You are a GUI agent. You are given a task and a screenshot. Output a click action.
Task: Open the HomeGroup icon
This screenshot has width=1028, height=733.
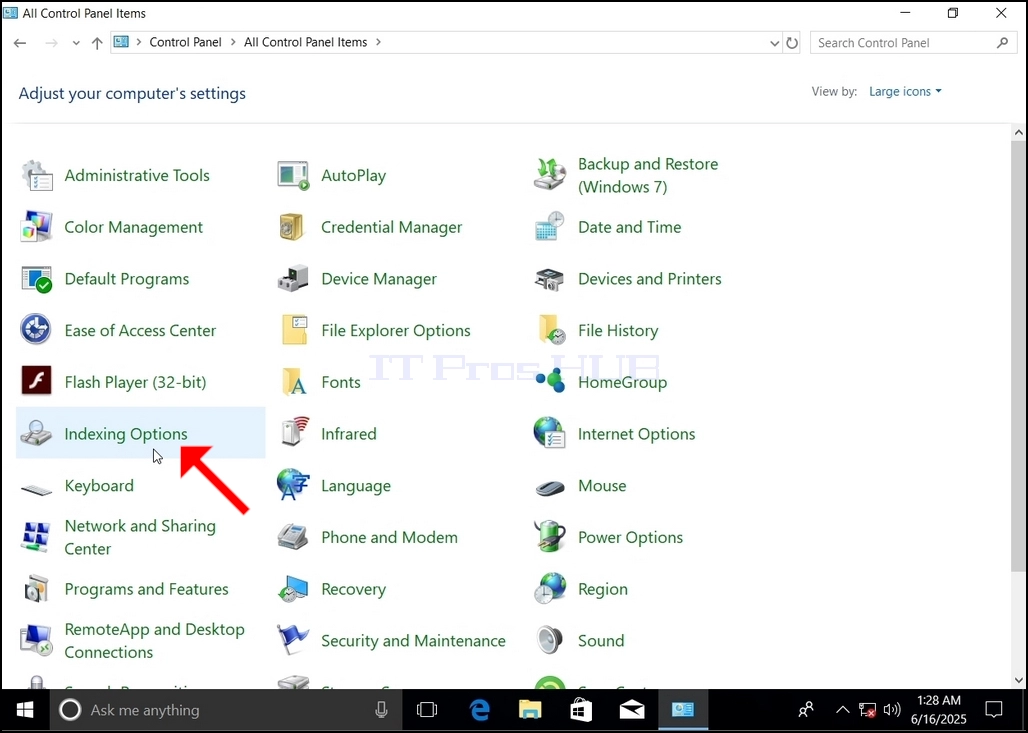[550, 382]
